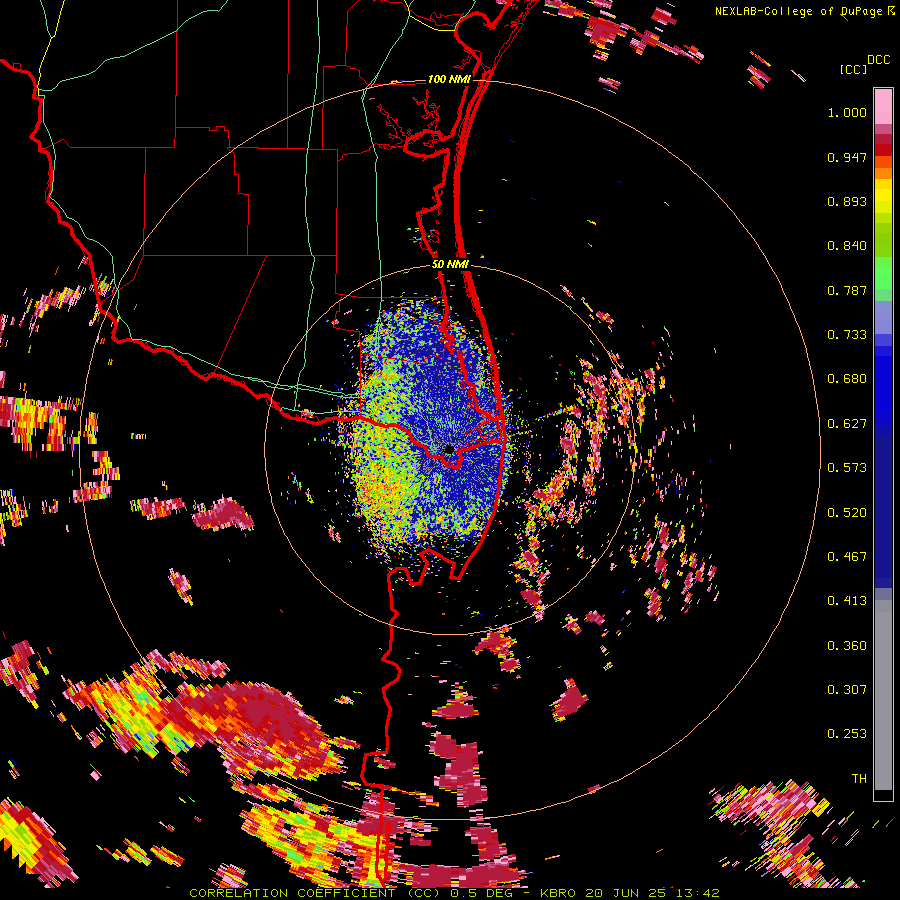Viewport: 900px width, 900px height.
Task: Pick the 0.627 color scale value
Action: pyautogui.click(x=847, y=424)
